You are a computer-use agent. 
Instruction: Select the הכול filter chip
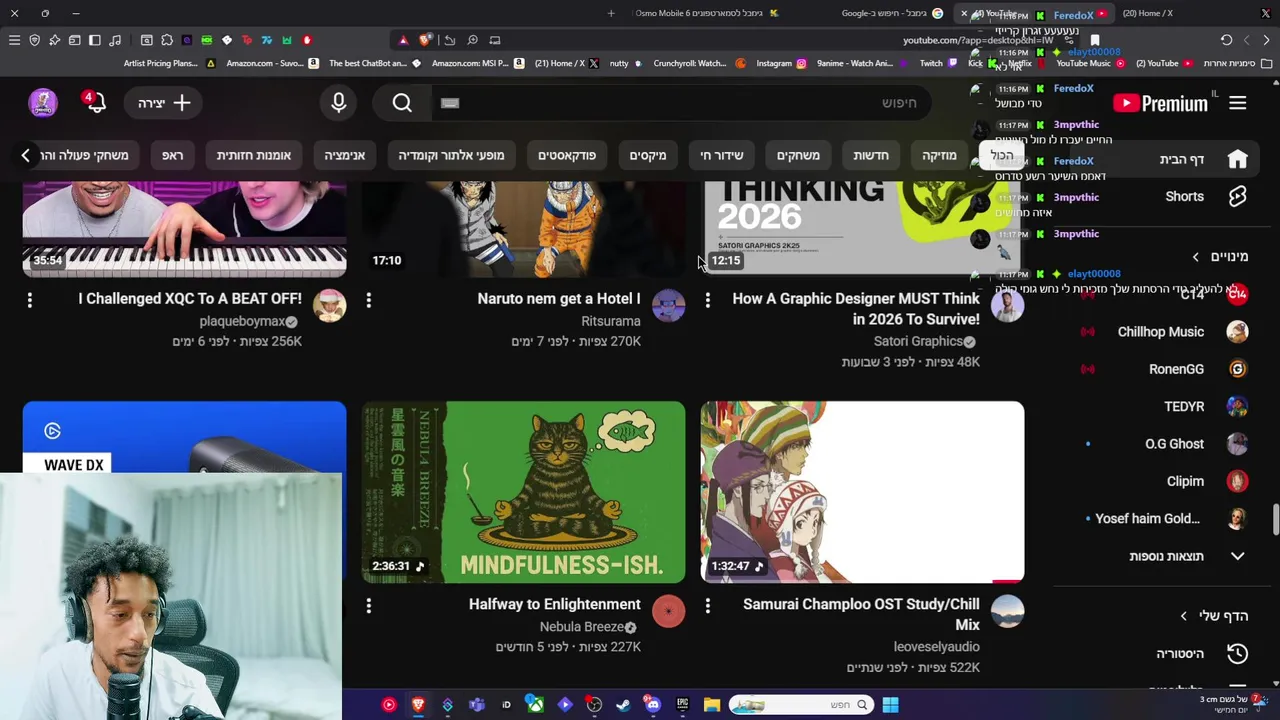(1002, 155)
